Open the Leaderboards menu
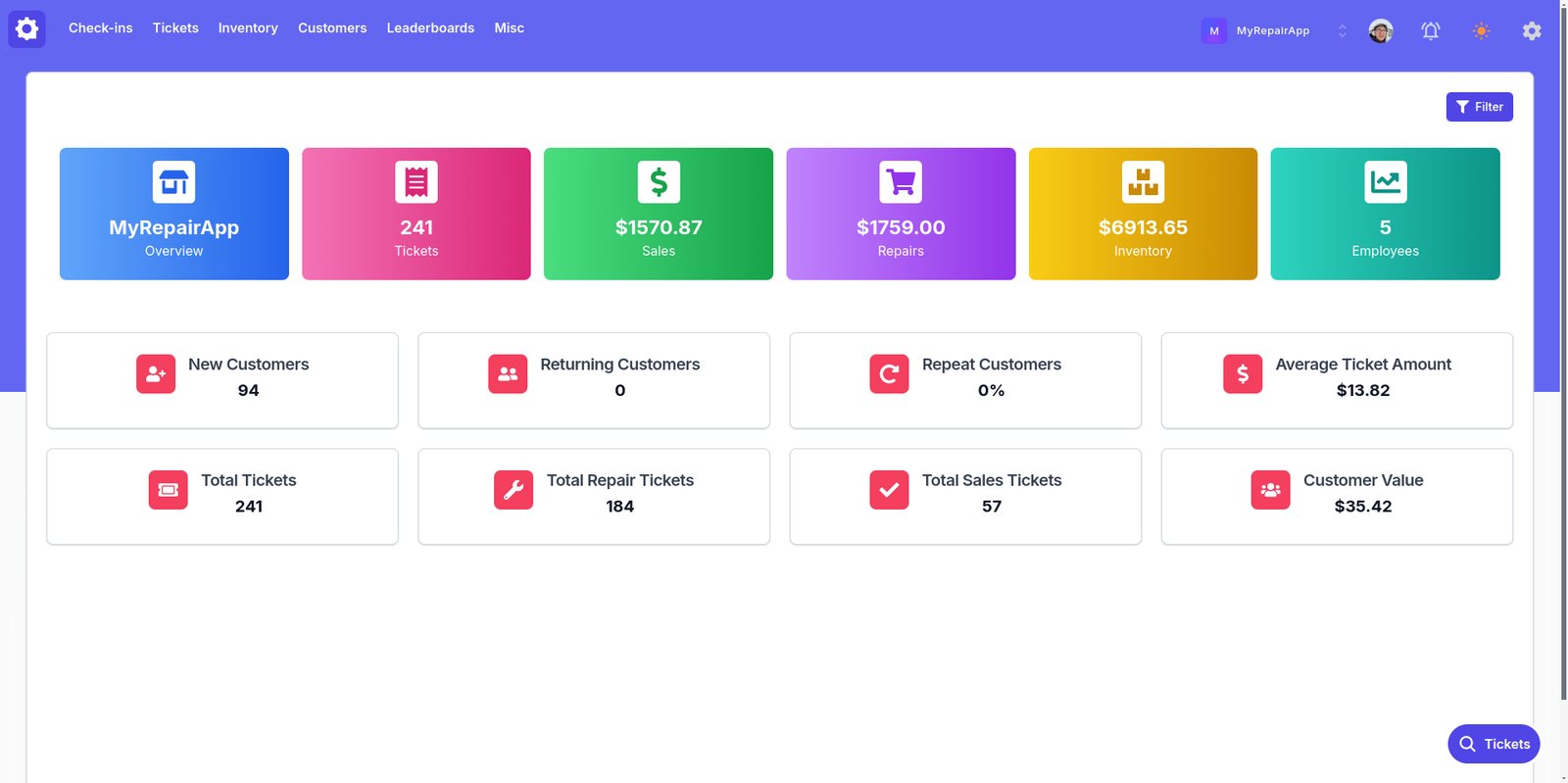This screenshot has width=1568, height=783. (x=430, y=28)
